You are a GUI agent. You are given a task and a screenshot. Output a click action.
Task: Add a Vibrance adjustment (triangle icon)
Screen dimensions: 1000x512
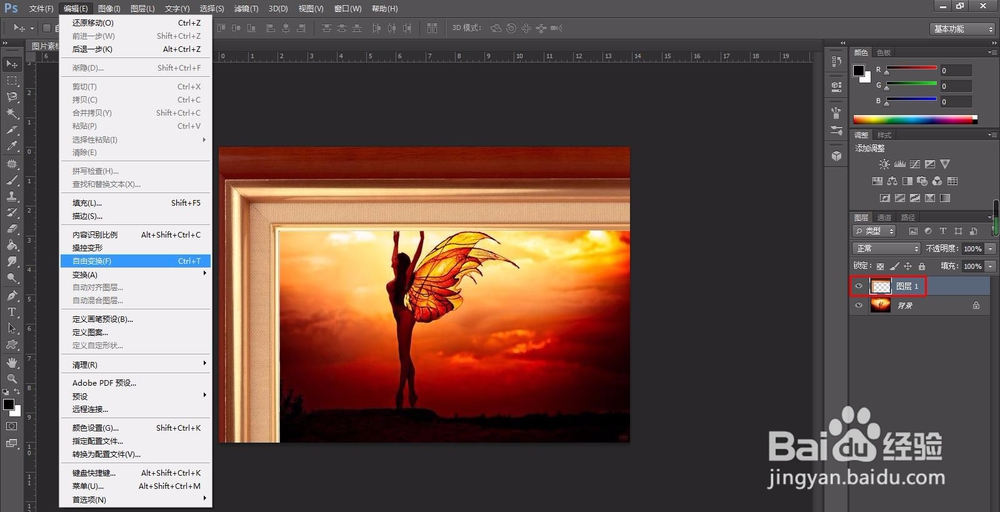[945, 164]
